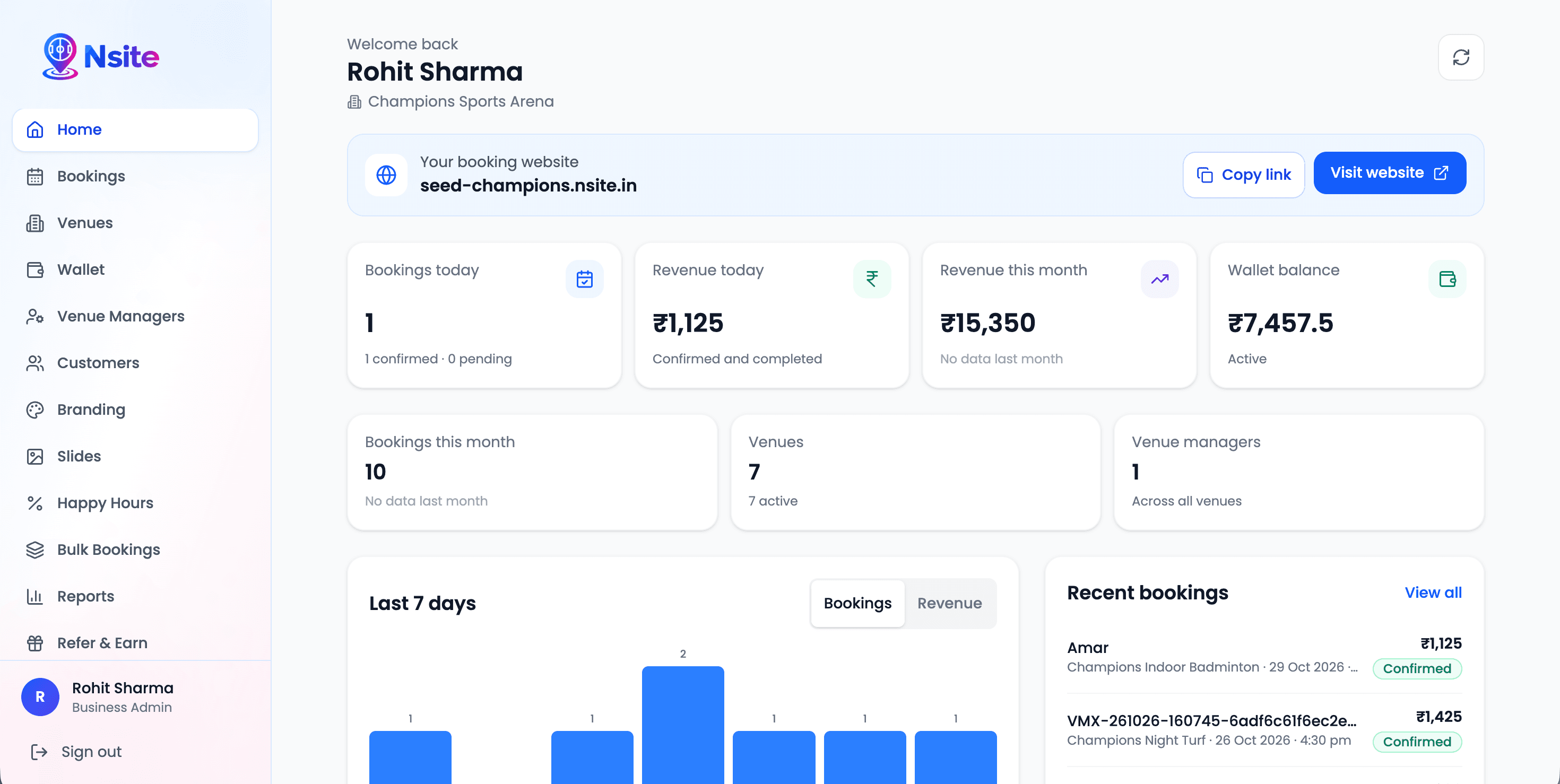The height and width of the screenshot is (784, 1560).
Task: Open the Bookings this month card
Action: tap(532, 472)
